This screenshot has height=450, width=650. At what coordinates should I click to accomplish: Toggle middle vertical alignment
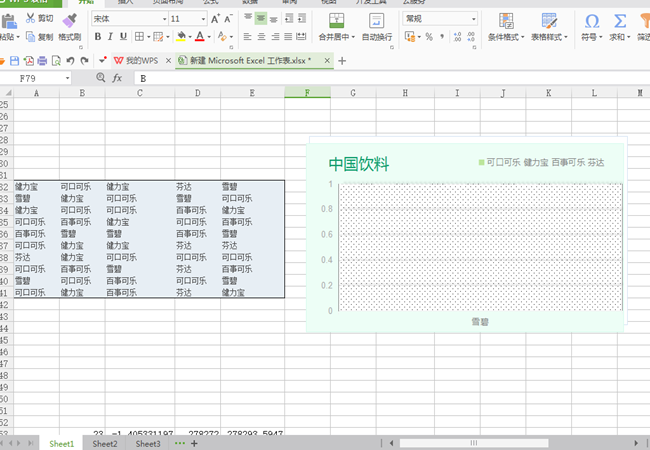pos(261,18)
